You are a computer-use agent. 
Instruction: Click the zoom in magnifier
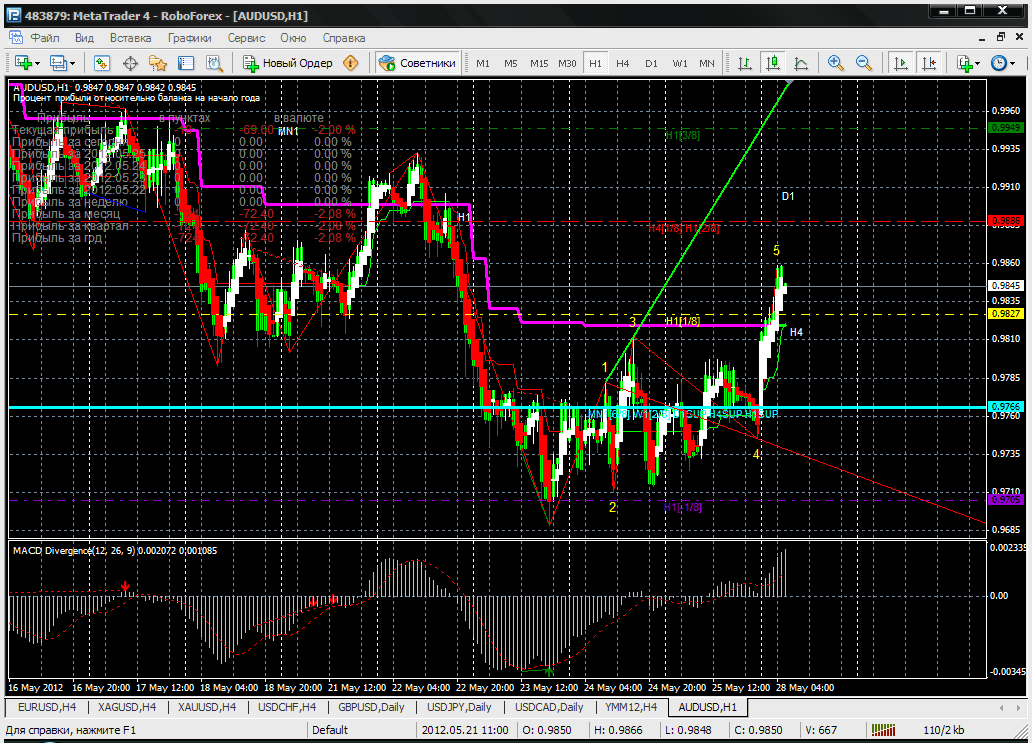click(836, 63)
